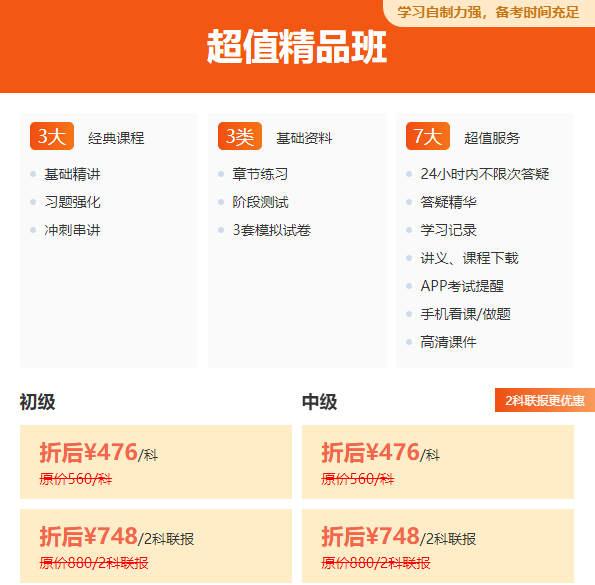Click 初级 原价560/科 strikethrough text
595x585 pixels.
coord(76,479)
